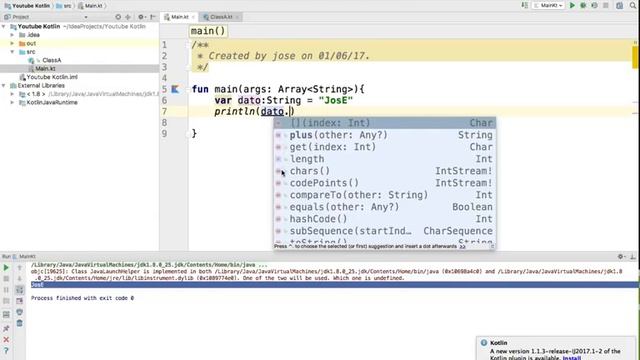Choose length from completion list
Screen dimensions: 640x360
(385, 159)
